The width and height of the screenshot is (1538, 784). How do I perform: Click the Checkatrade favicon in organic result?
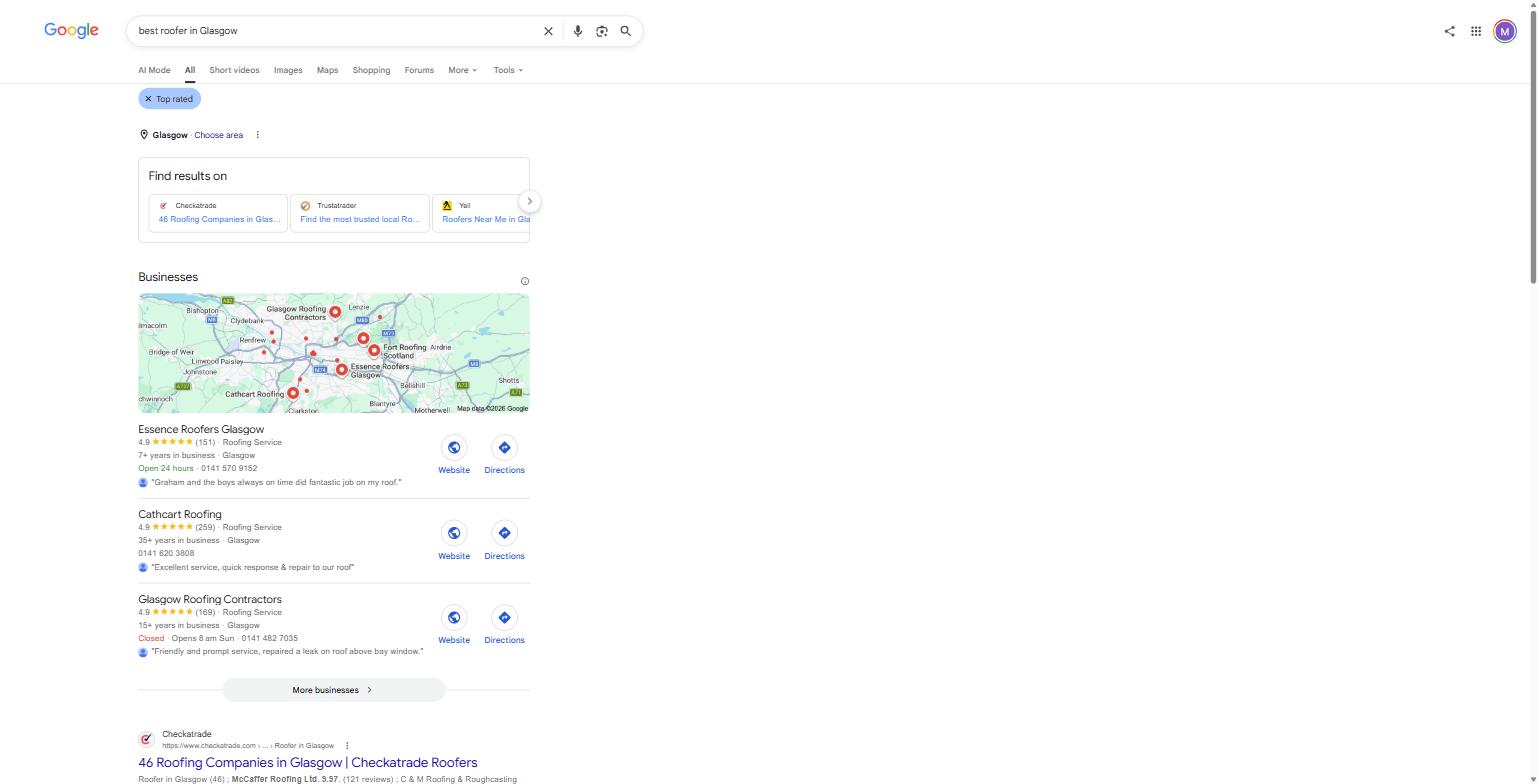pos(146,739)
